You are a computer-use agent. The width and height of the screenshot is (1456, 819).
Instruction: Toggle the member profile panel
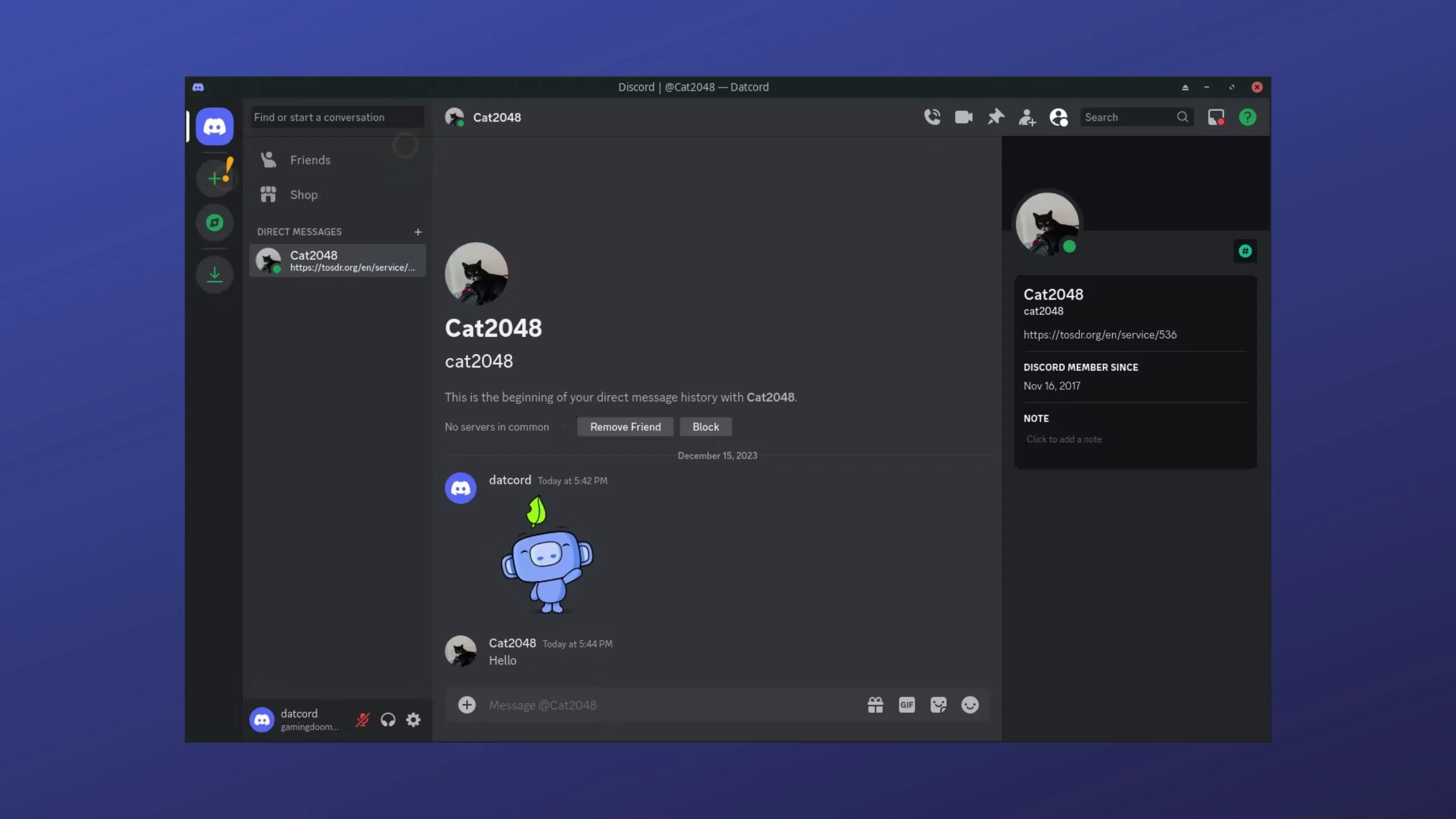[1058, 117]
